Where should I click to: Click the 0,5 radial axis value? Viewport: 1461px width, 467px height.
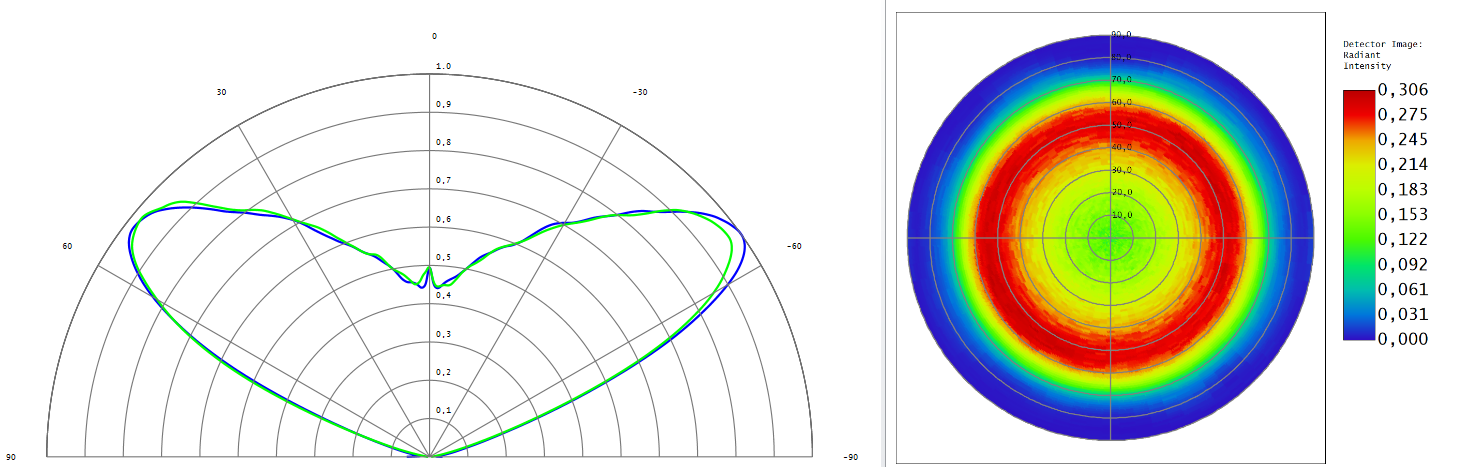click(x=443, y=258)
